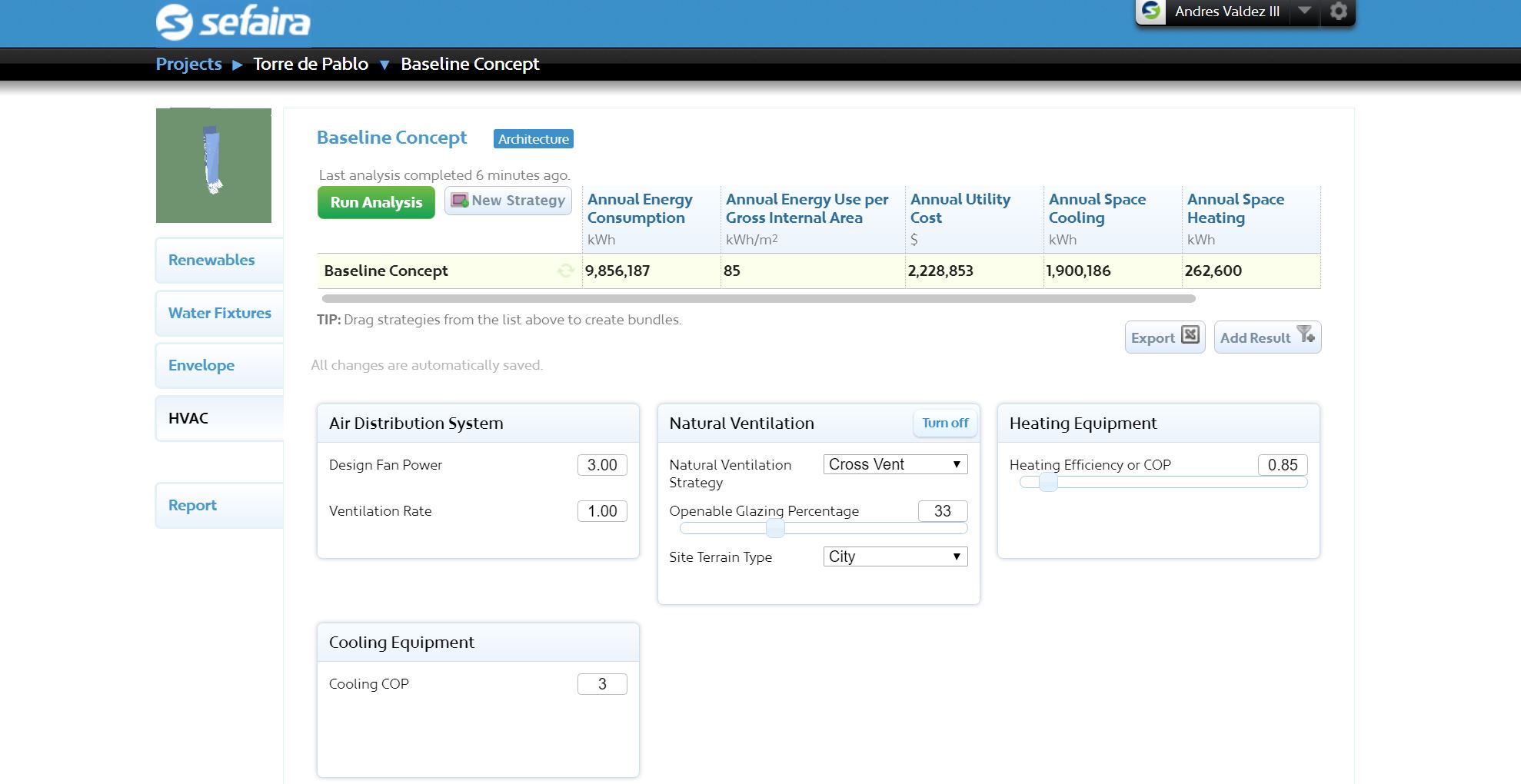Viewport: 1521px width, 784px height.
Task: Click the Design Fan Power input field
Action: click(x=602, y=465)
